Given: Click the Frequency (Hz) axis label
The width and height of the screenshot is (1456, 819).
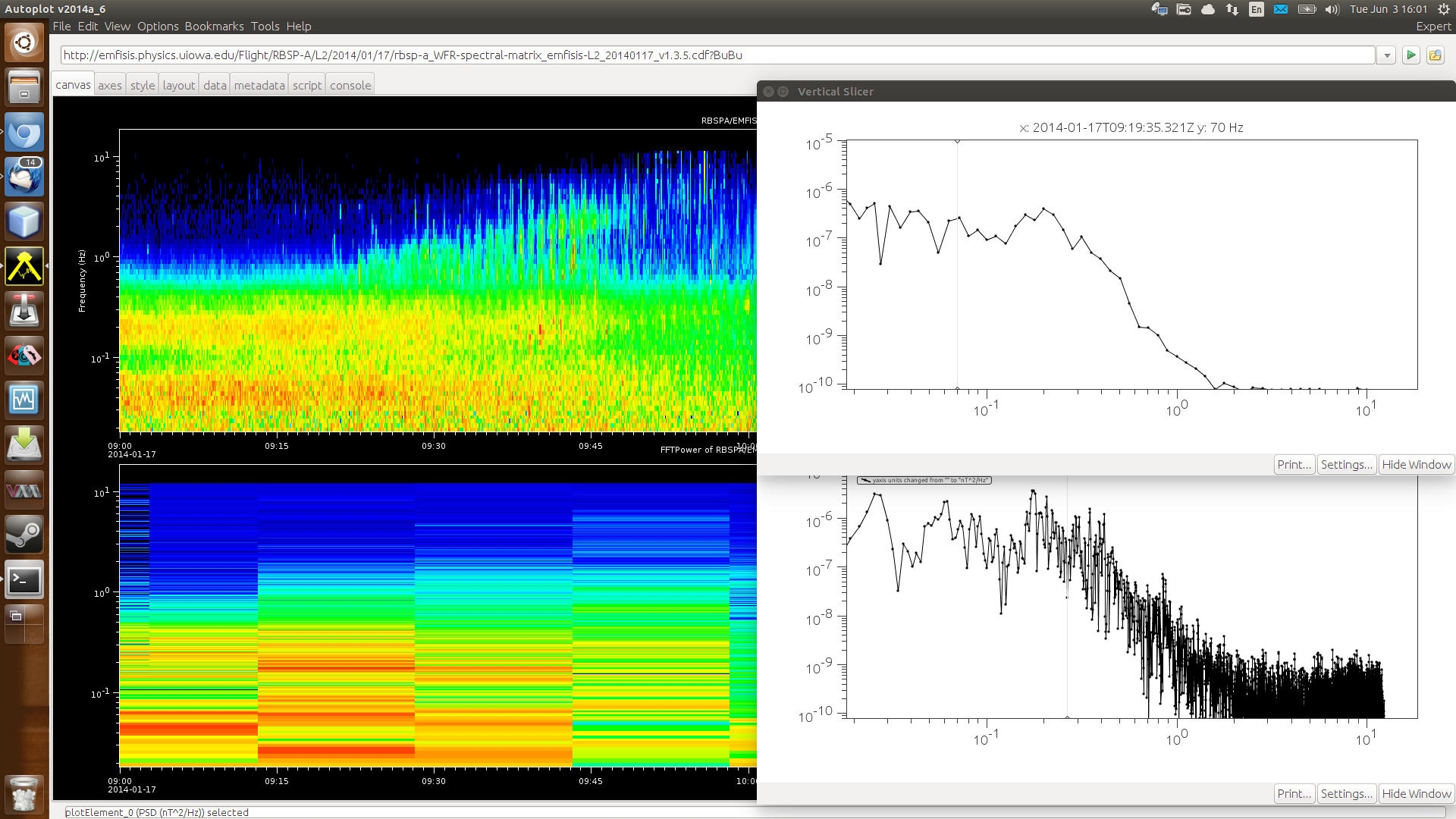Looking at the screenshot, I should [82, 281].
